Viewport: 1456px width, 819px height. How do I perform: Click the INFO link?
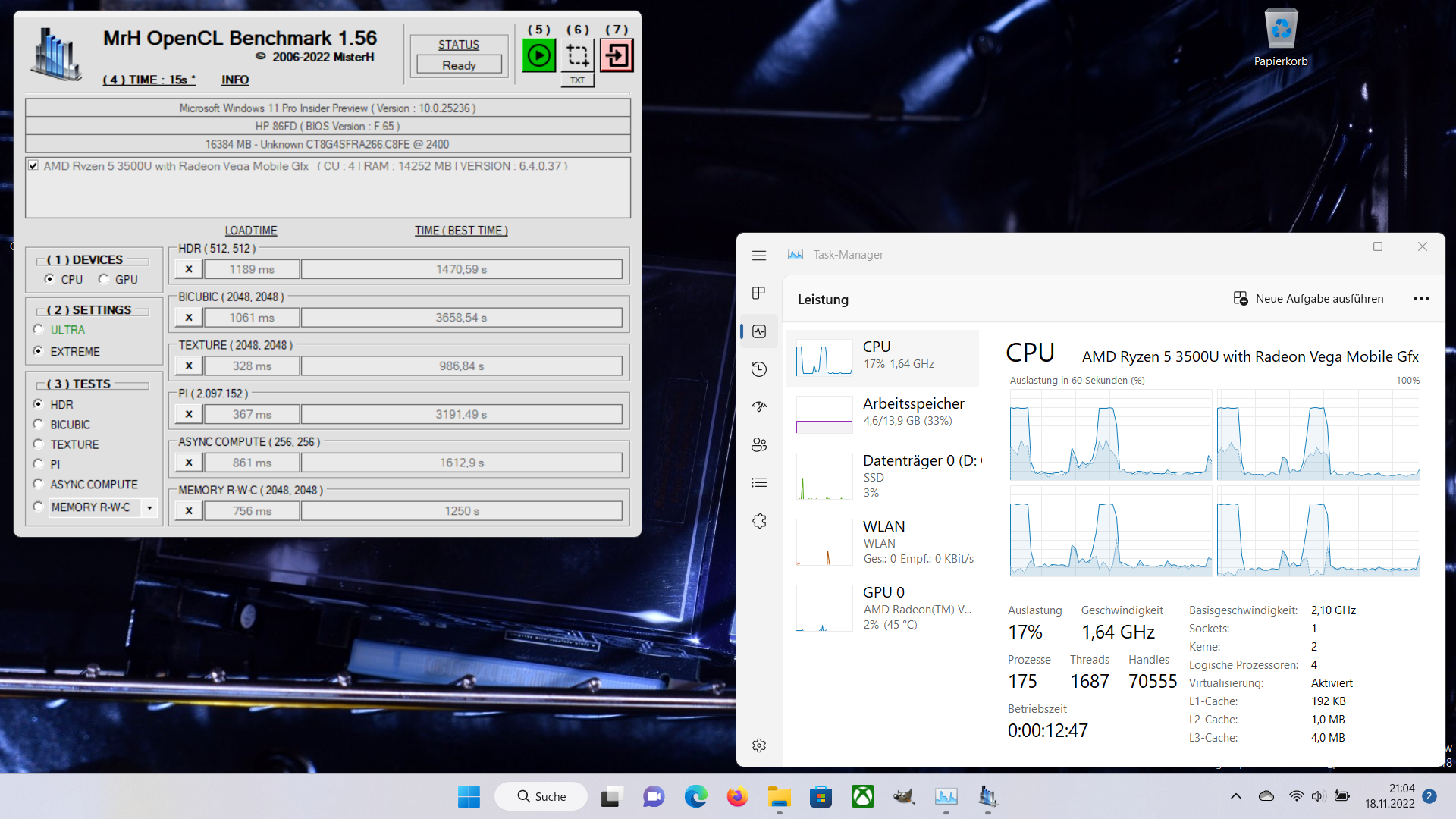[x=235, y=80]
